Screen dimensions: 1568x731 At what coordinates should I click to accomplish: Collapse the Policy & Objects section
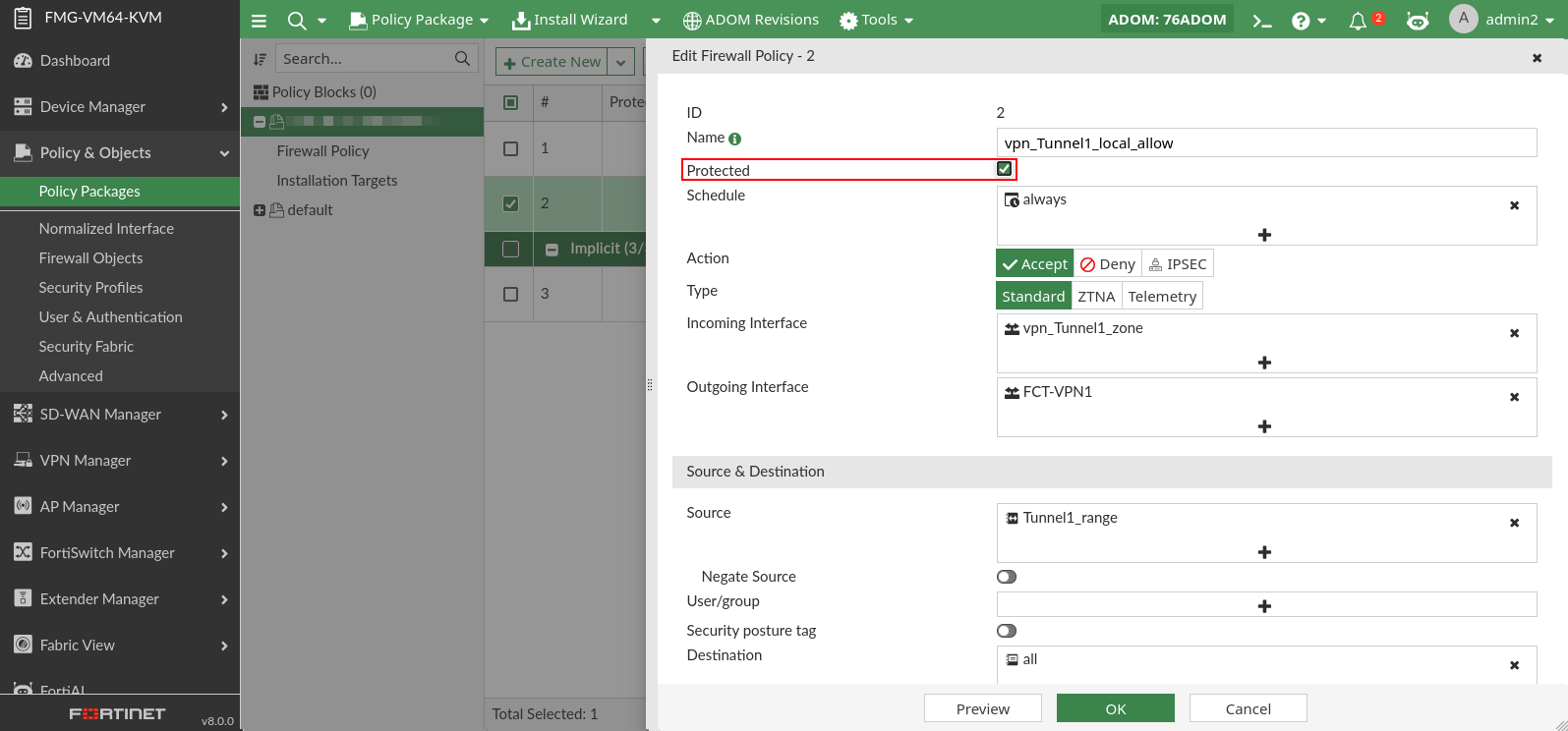[224, 153]
